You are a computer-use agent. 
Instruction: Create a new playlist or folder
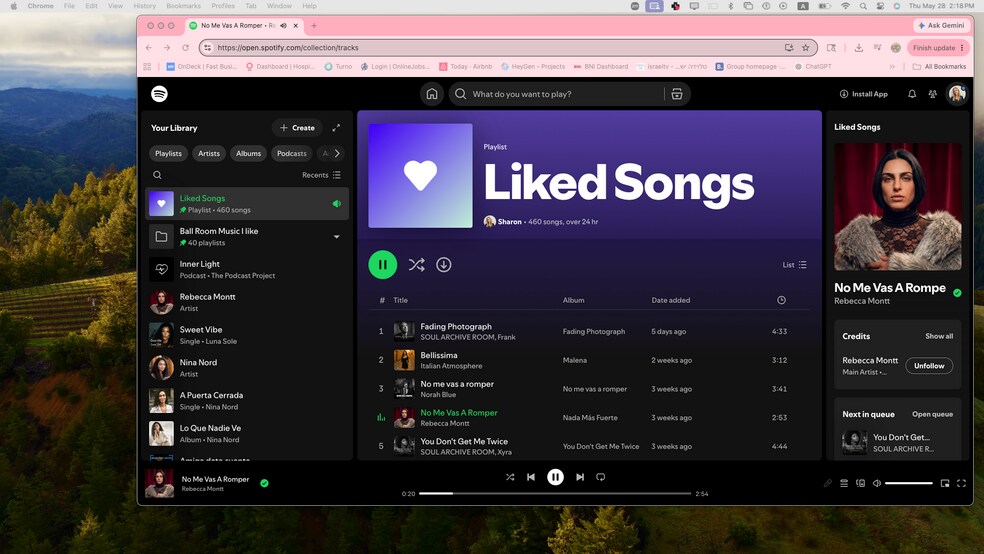point(297,128)
